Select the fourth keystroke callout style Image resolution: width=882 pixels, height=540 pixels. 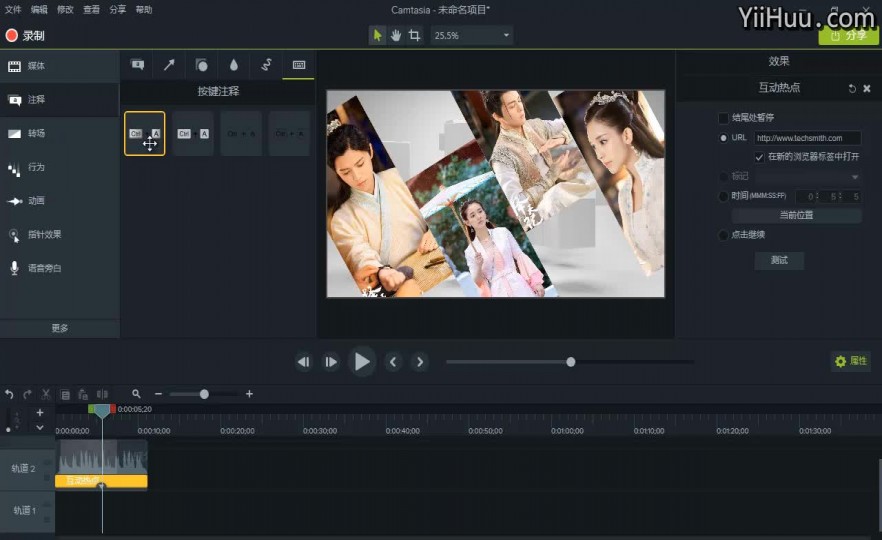(289, 133)
